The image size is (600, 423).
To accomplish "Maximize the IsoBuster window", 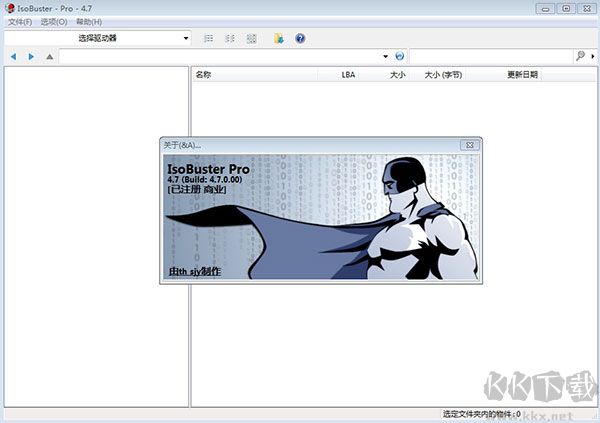I will pyautogui.click(x=567, y=8).
